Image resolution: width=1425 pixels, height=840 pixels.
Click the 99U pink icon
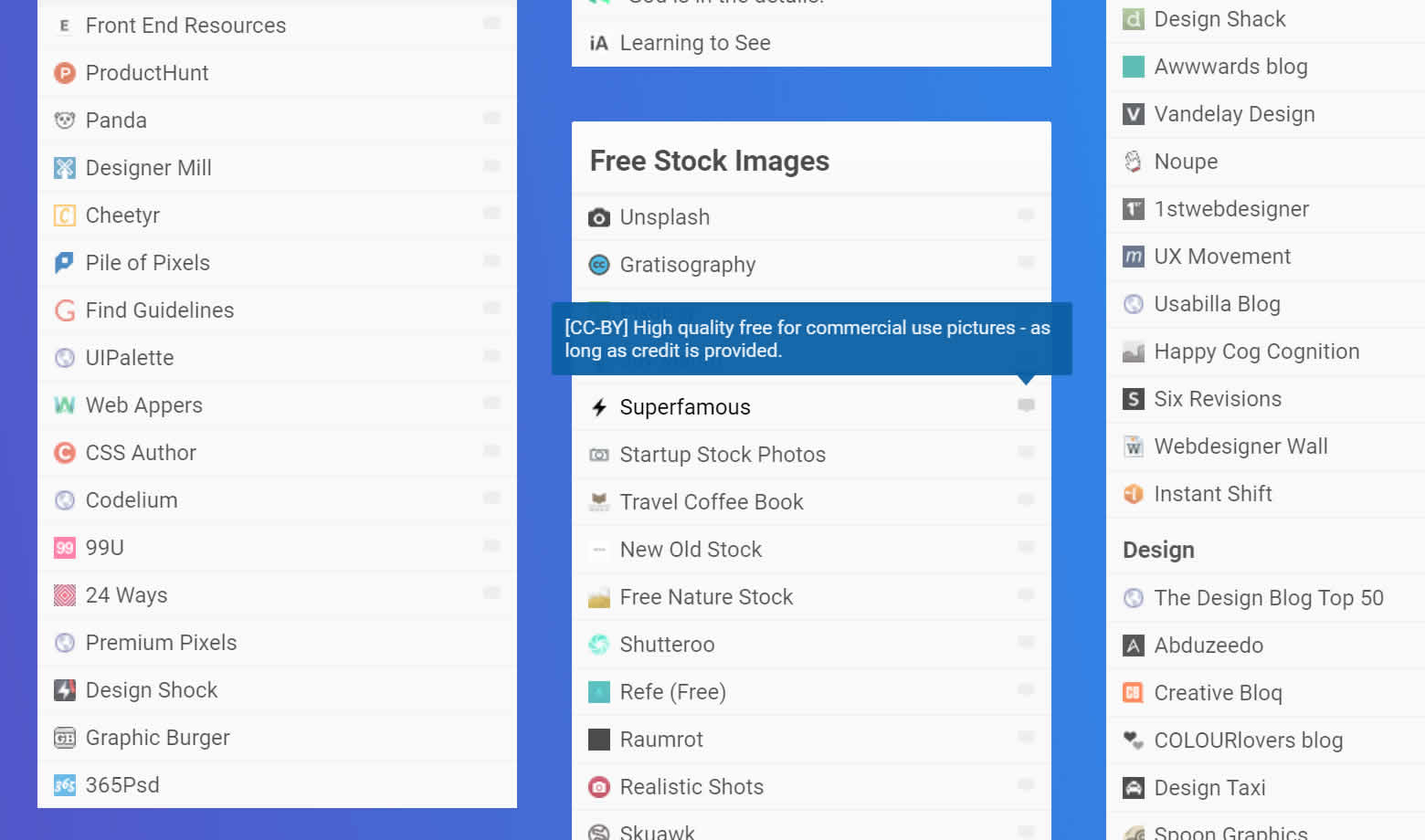[x=64, y=548]
